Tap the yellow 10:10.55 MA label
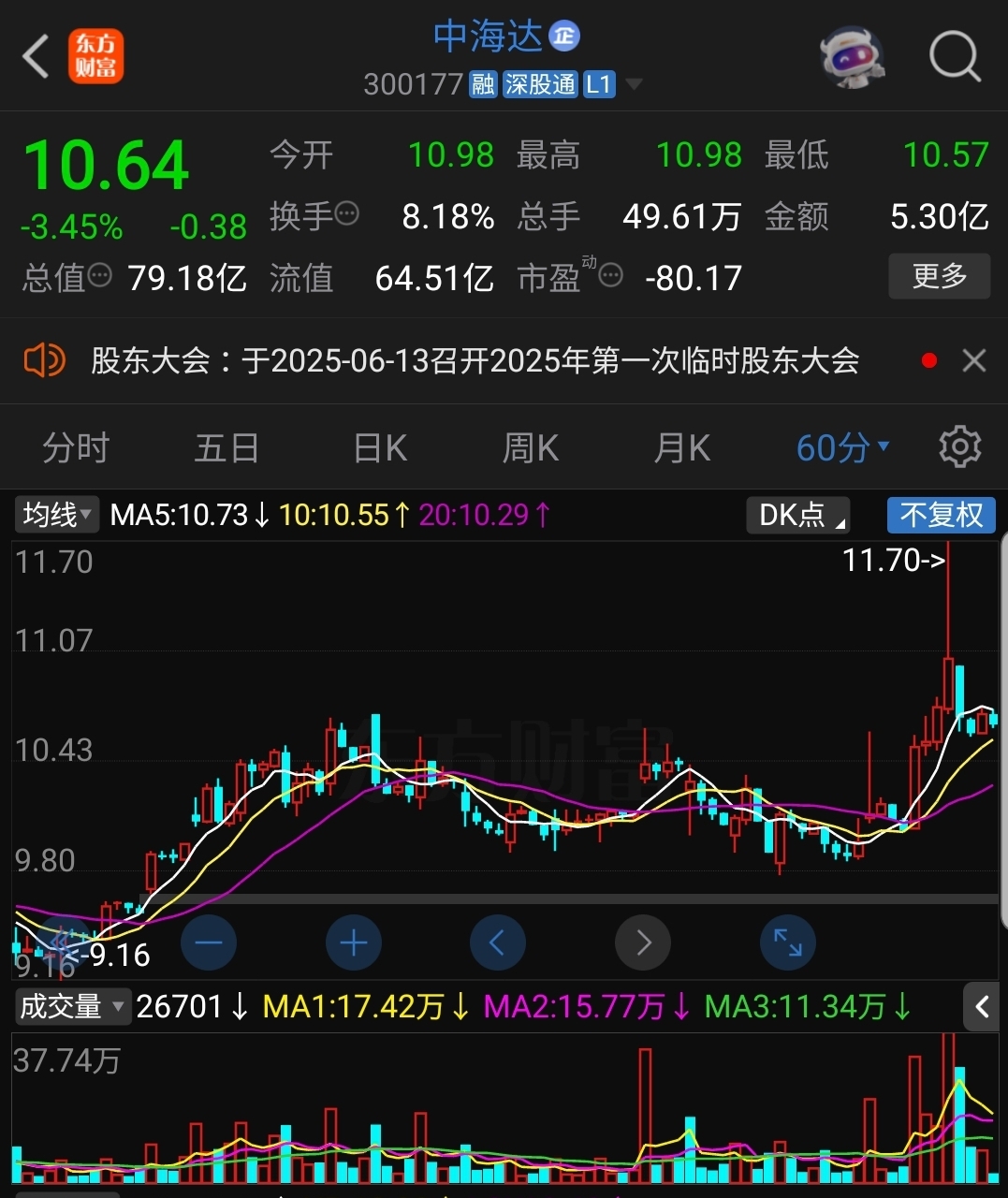1008x1198 pixels. click(x=344, y=515)
